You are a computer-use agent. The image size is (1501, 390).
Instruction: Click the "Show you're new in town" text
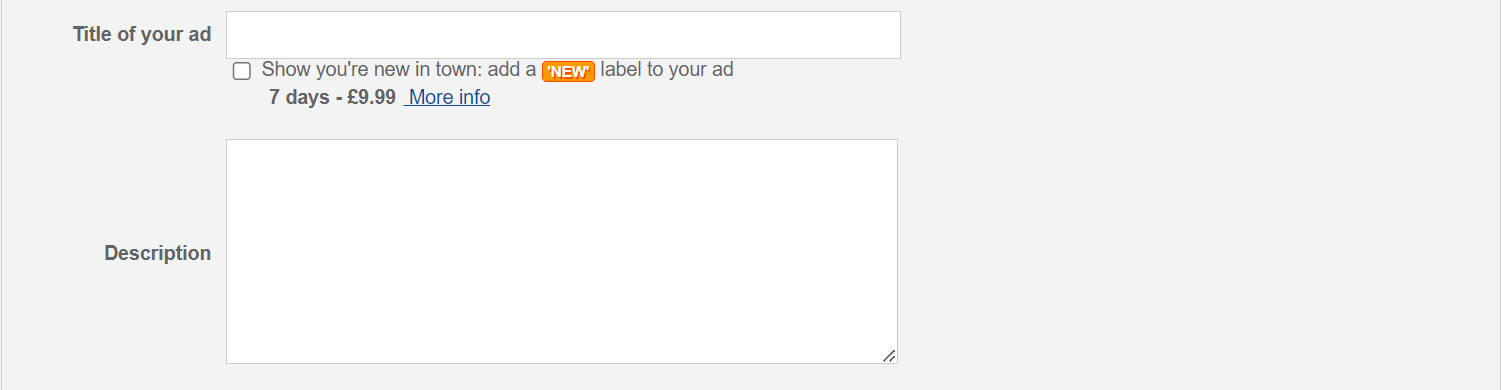point(372,70)
